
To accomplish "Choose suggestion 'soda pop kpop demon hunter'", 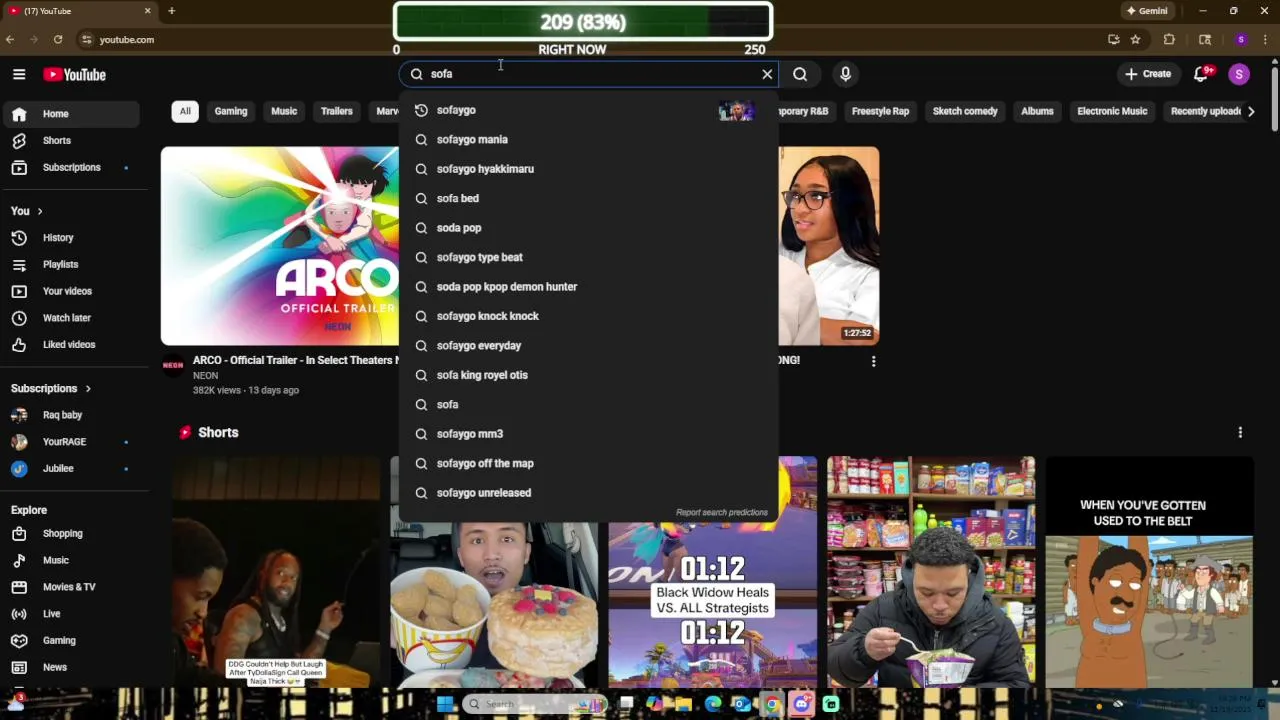I will (588, 287).
